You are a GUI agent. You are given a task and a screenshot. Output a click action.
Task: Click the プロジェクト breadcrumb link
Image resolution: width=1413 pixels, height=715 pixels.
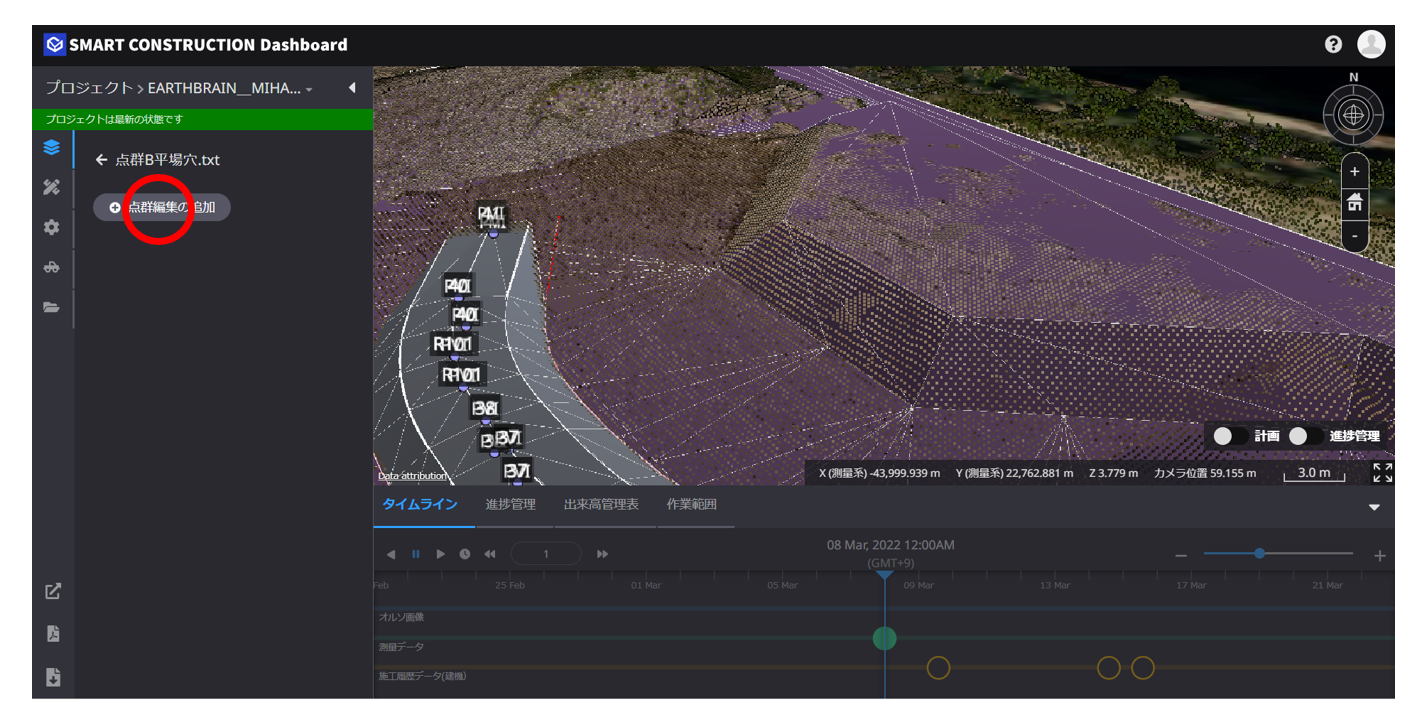(89, 88)
